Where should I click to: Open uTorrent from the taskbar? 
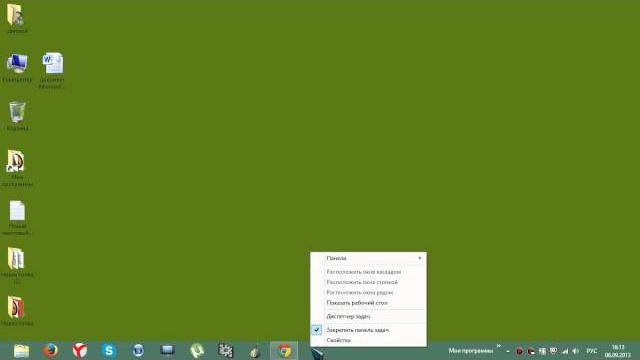click(x=197, y=351)
